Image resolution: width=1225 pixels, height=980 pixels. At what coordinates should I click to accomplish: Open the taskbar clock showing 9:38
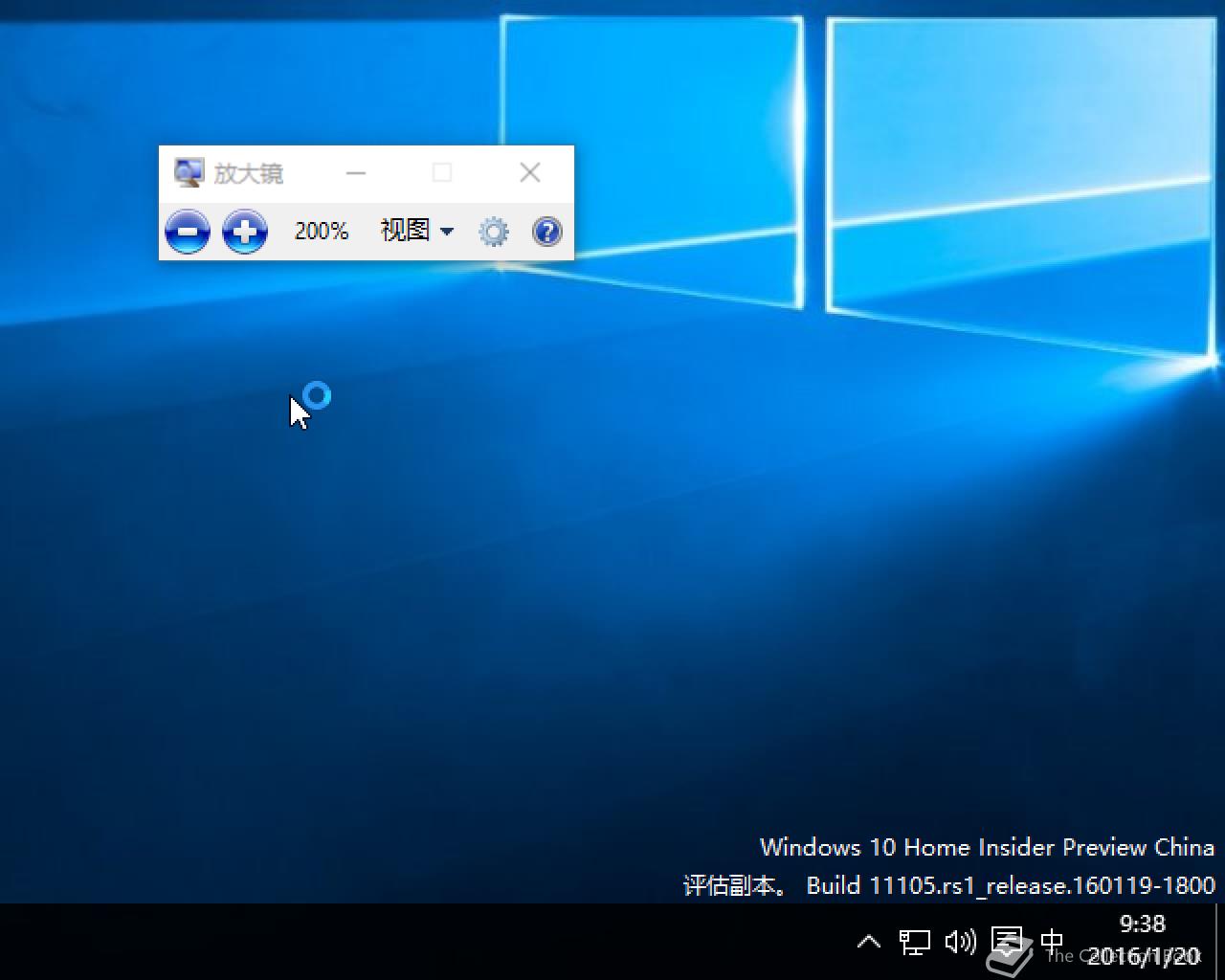coord(1143,940)
